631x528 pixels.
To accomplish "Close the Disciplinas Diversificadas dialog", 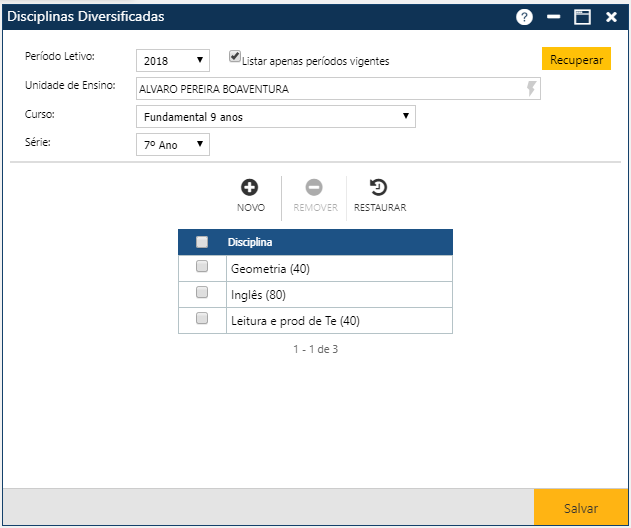I will (611, 17).
